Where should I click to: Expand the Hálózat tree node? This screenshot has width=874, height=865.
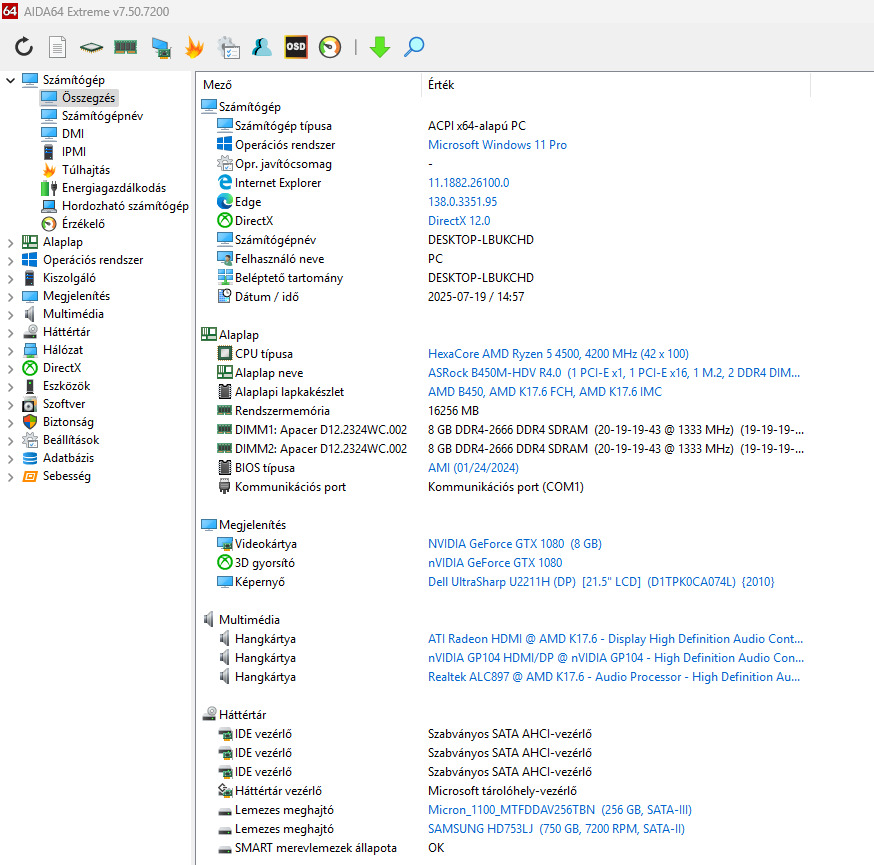[x=10, y=350]
